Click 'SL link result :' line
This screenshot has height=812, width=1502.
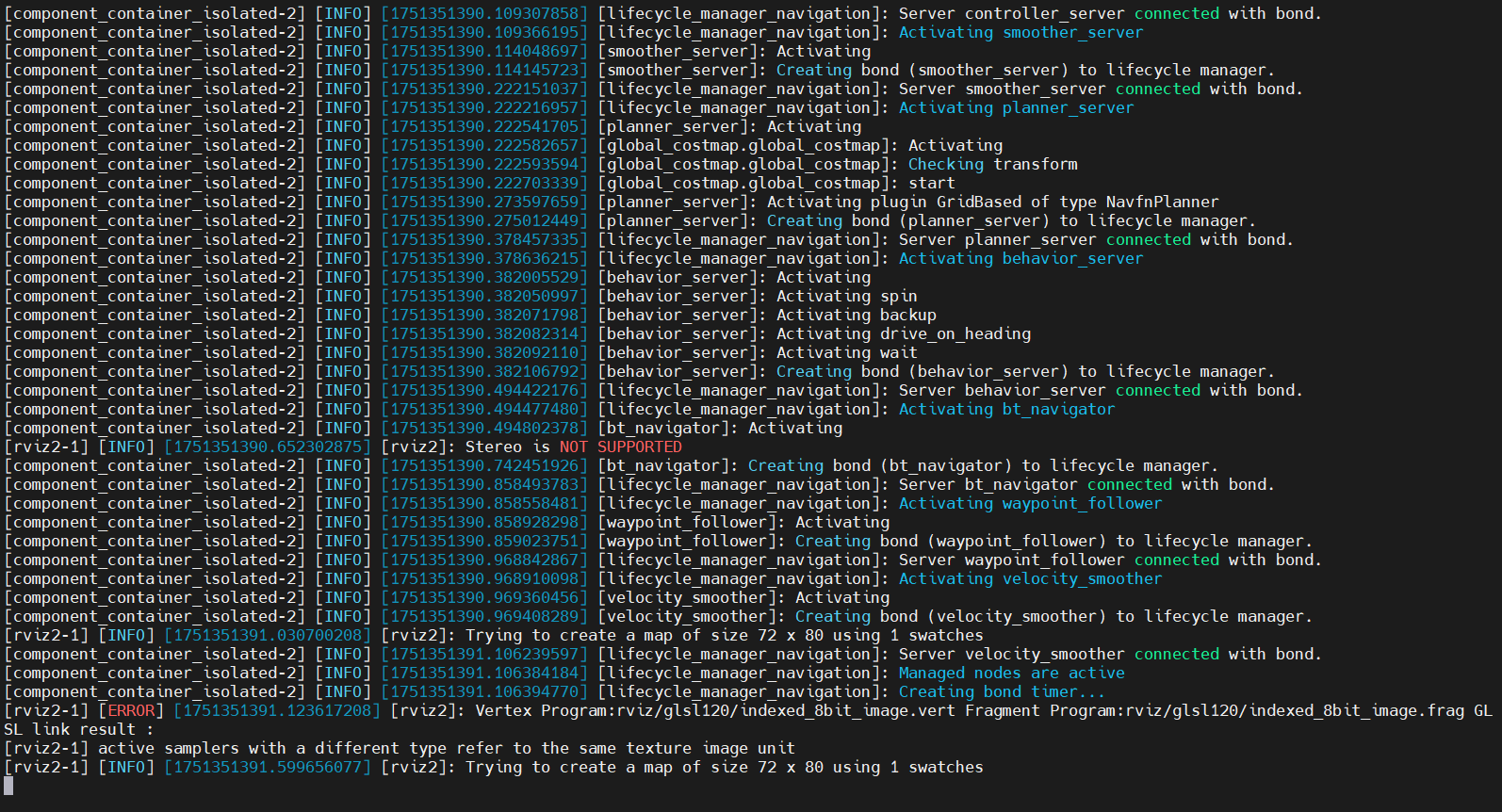point(79,729)
